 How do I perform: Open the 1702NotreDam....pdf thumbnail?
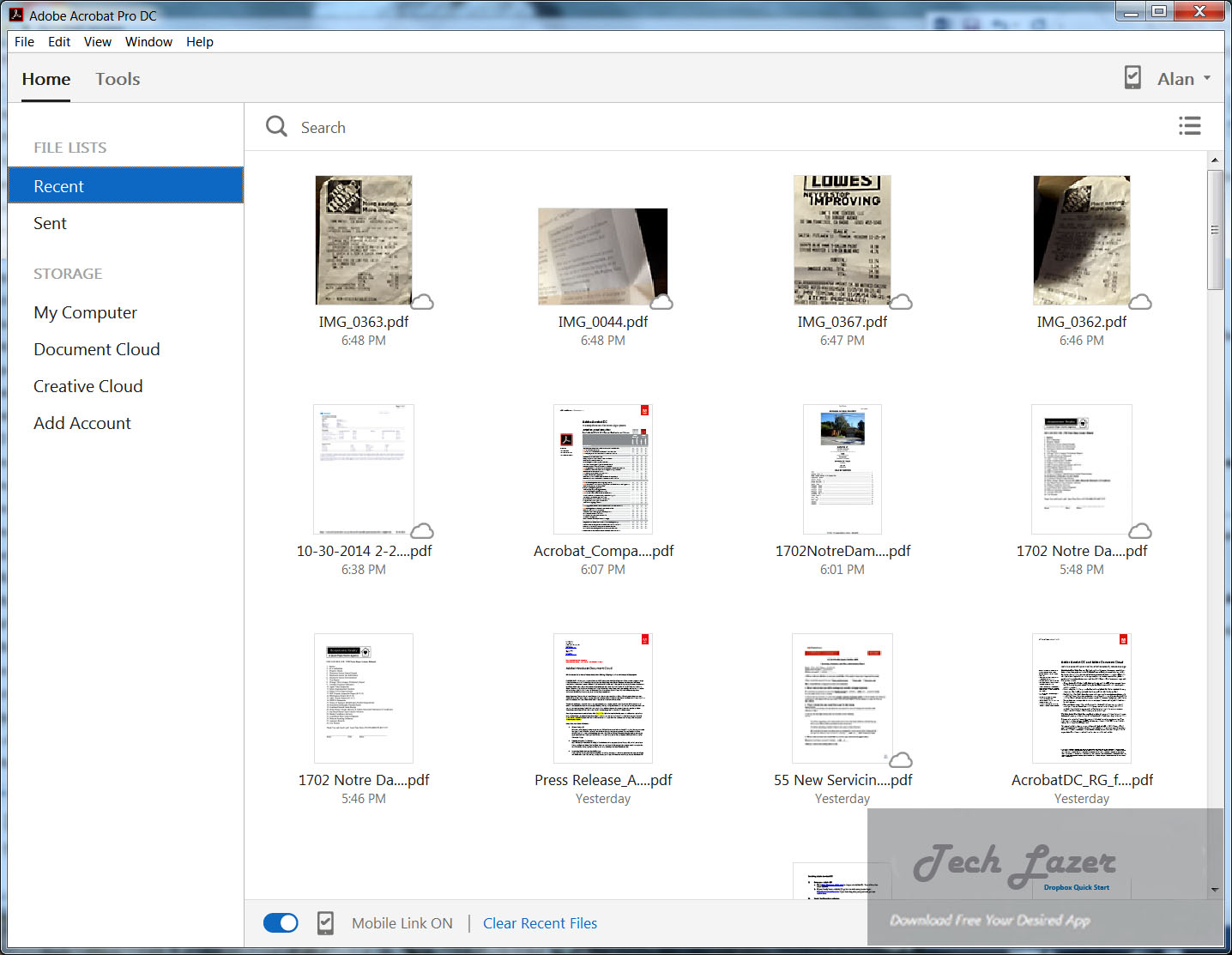[842, 469]
